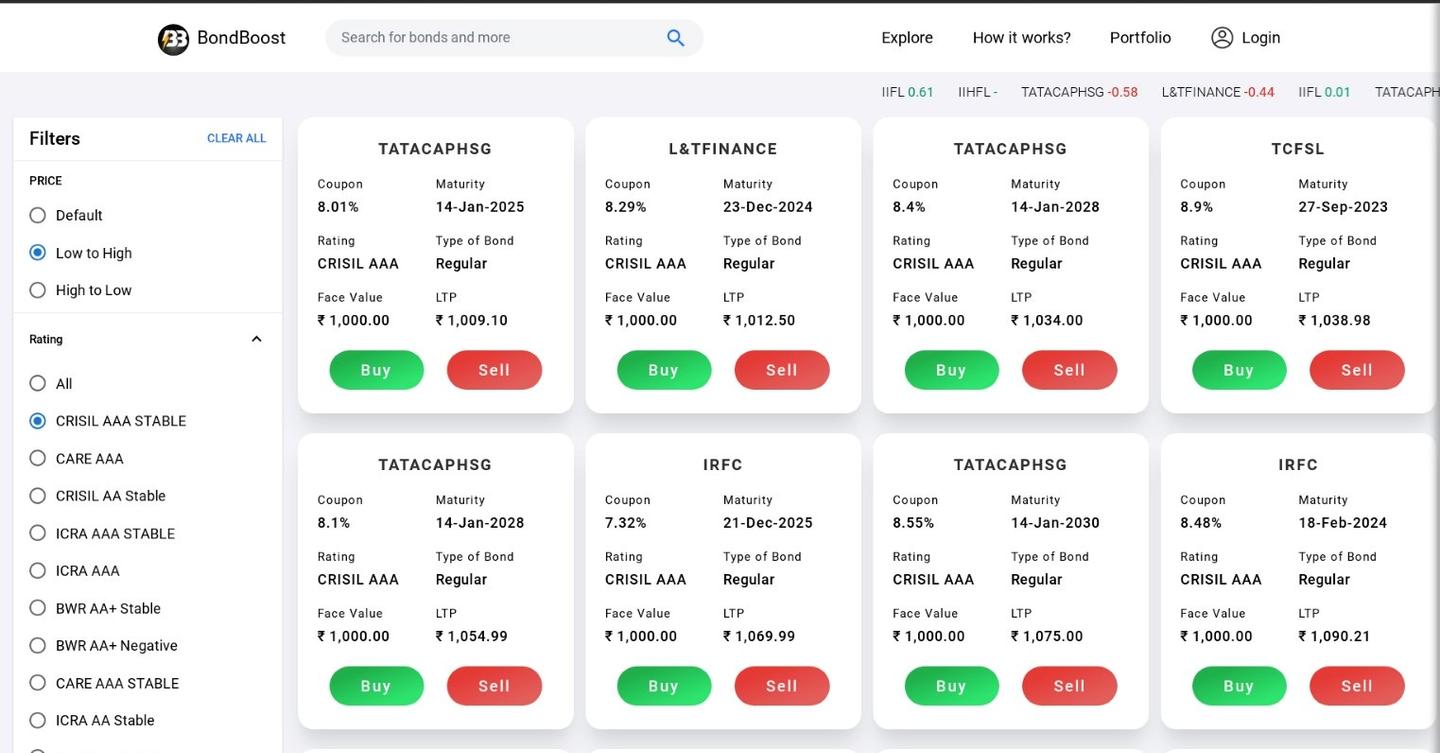This screenshot has width=1440, height=753.
Task: Click LTP value ₹ 1,090.21
Action: (x=1335, y=637)
